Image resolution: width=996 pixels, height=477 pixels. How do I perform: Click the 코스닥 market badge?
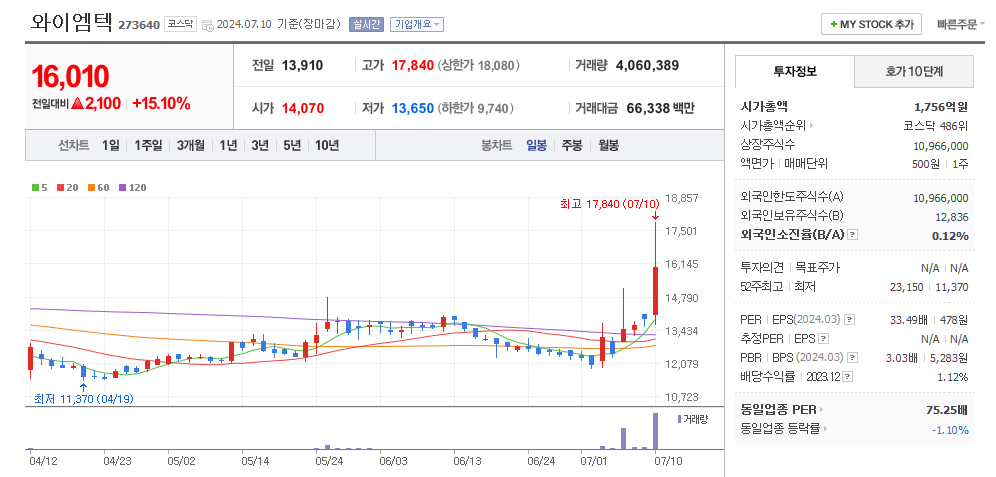[x=180, y=24]
